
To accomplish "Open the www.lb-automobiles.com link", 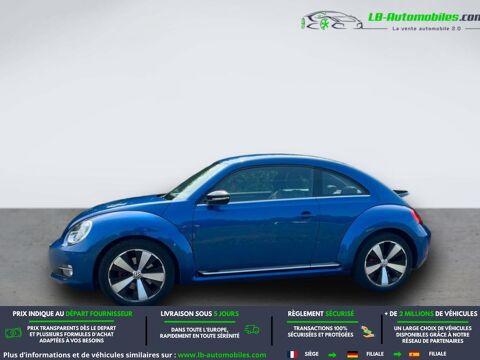I will 222,355.
